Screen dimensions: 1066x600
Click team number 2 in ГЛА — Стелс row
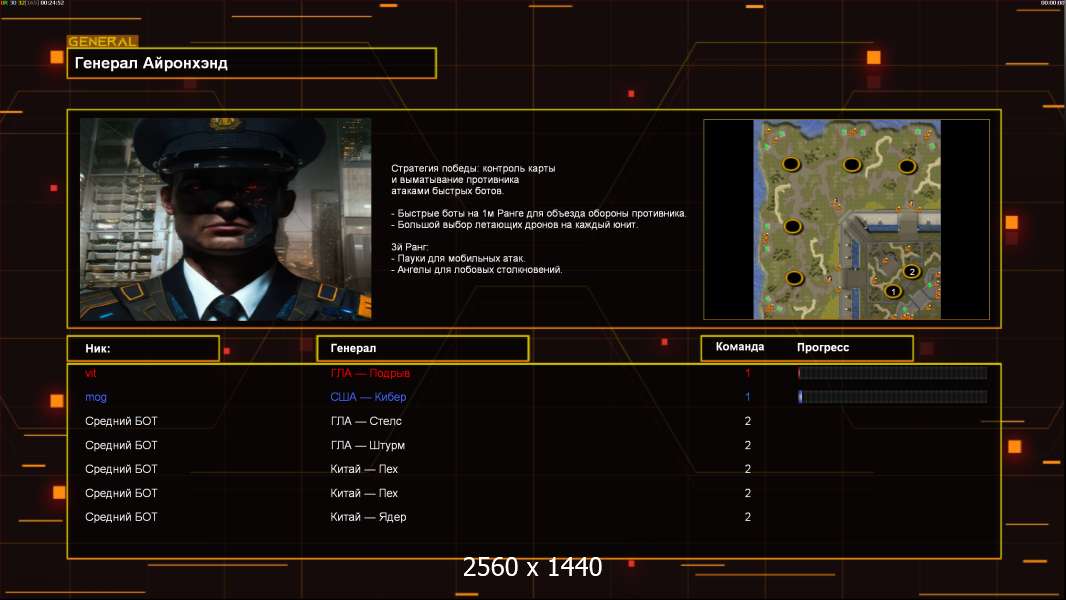pyautogui.click(x=748, y=421)
